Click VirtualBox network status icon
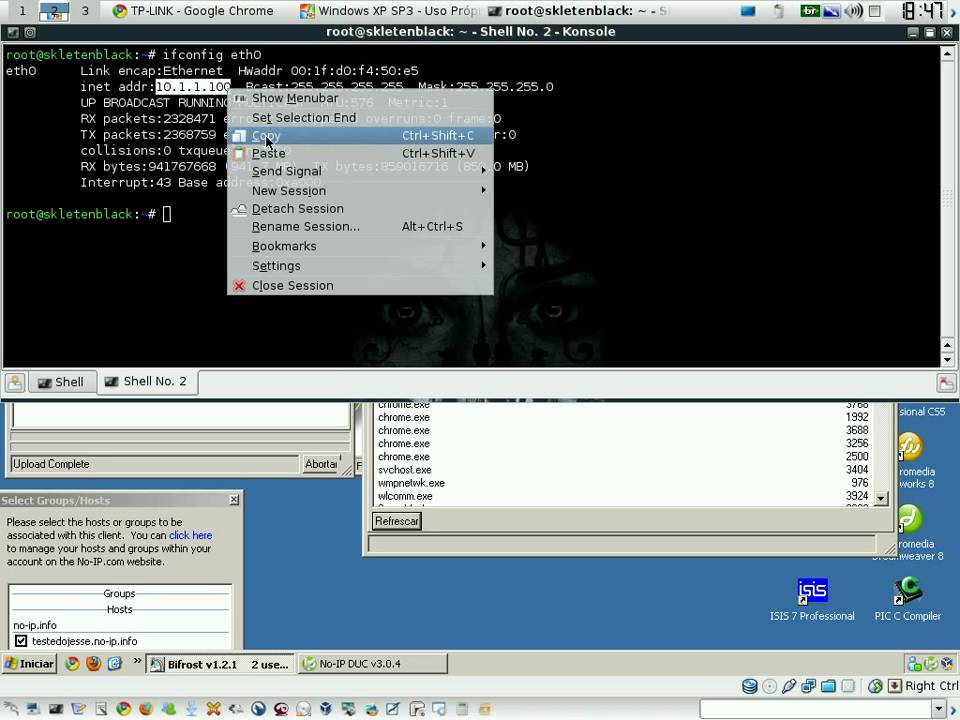This screenshot has height=720, width=960. [x=809, y=686]
